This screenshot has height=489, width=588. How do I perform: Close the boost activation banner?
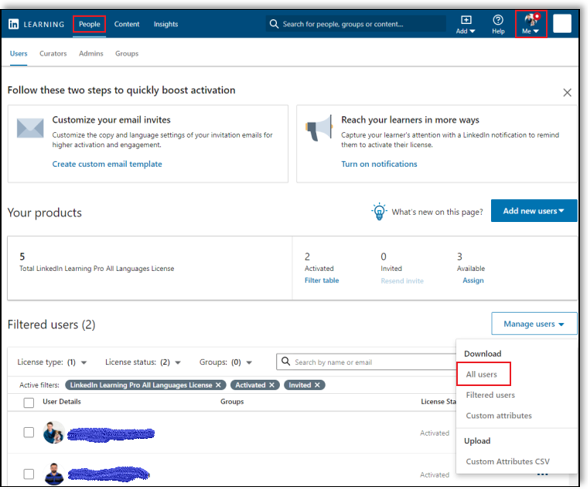[x=567, y=93]
